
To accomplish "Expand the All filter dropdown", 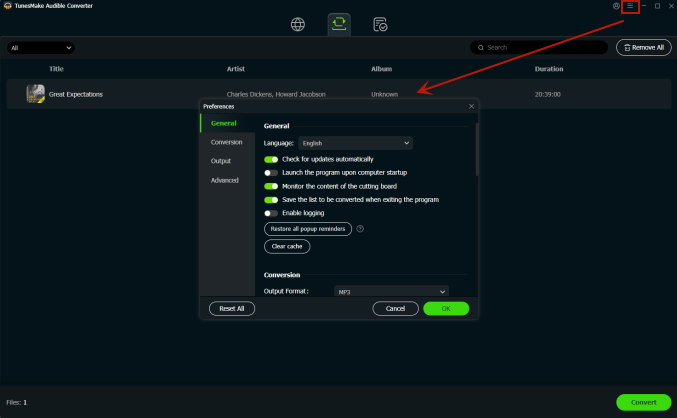I will coord(41,48).
